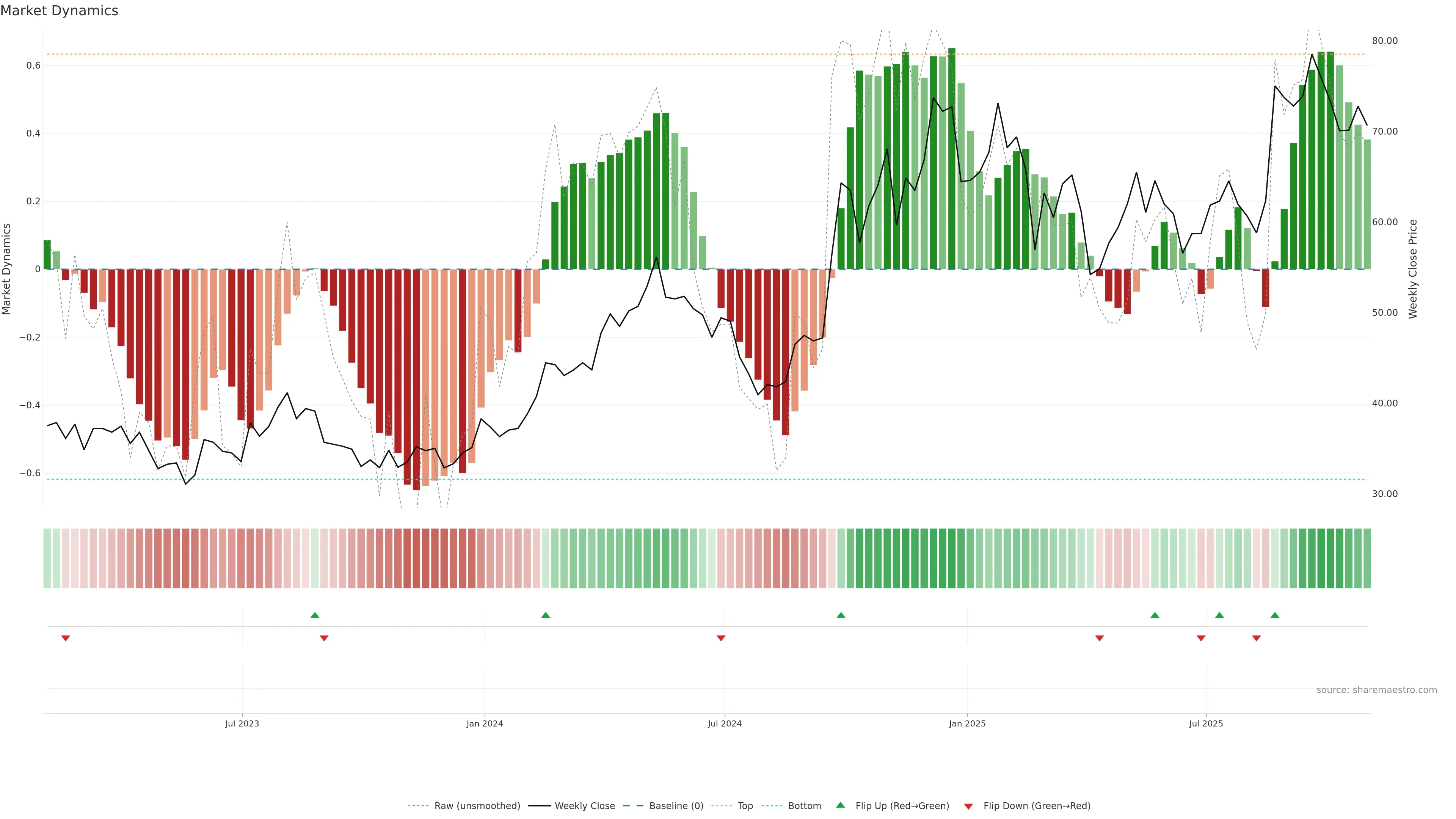Click the first green flip-up marker after Jul 2023
1456x819 pixels.
tap(315, 615)
